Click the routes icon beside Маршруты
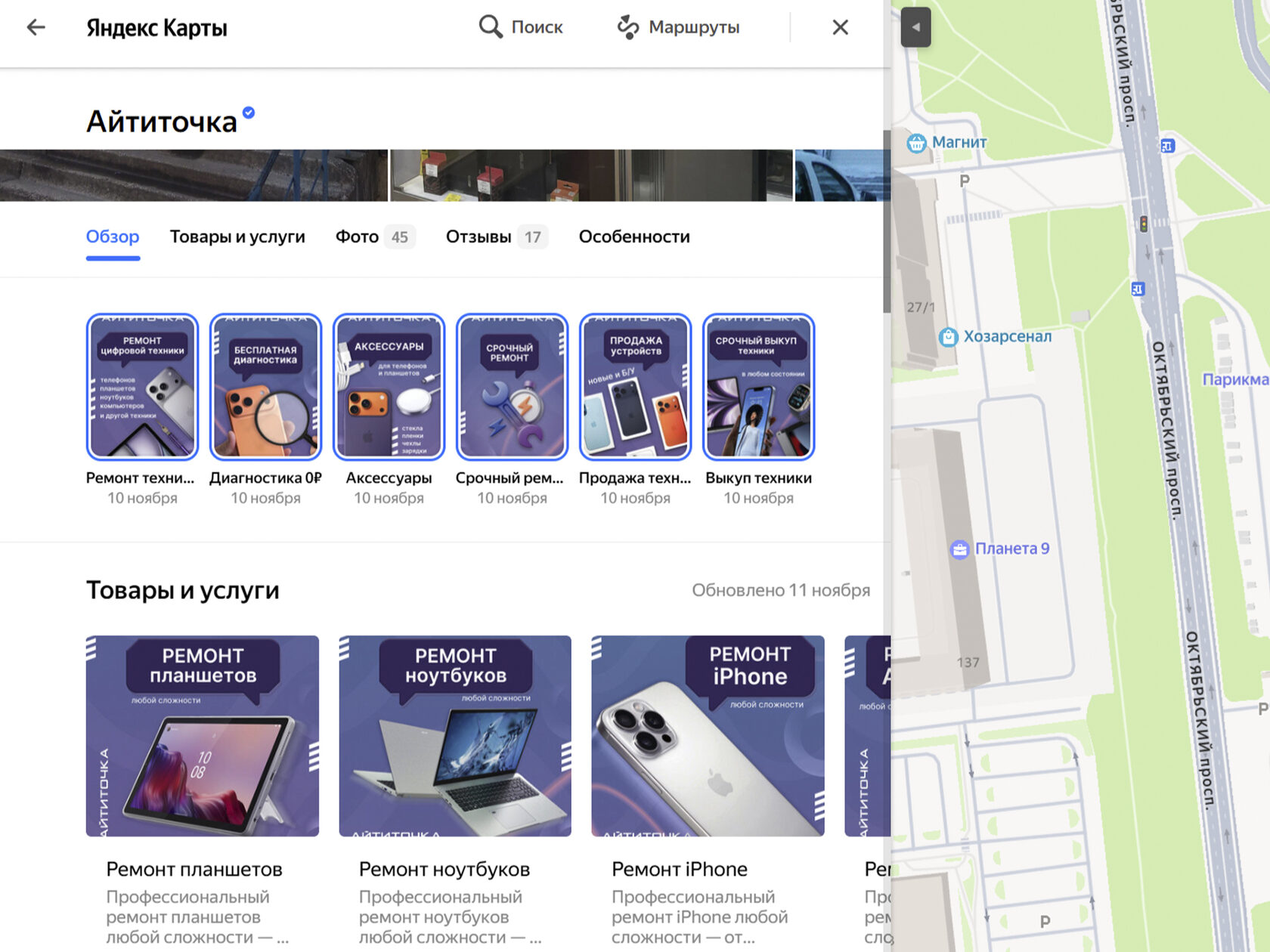 [x=628, y=27]
